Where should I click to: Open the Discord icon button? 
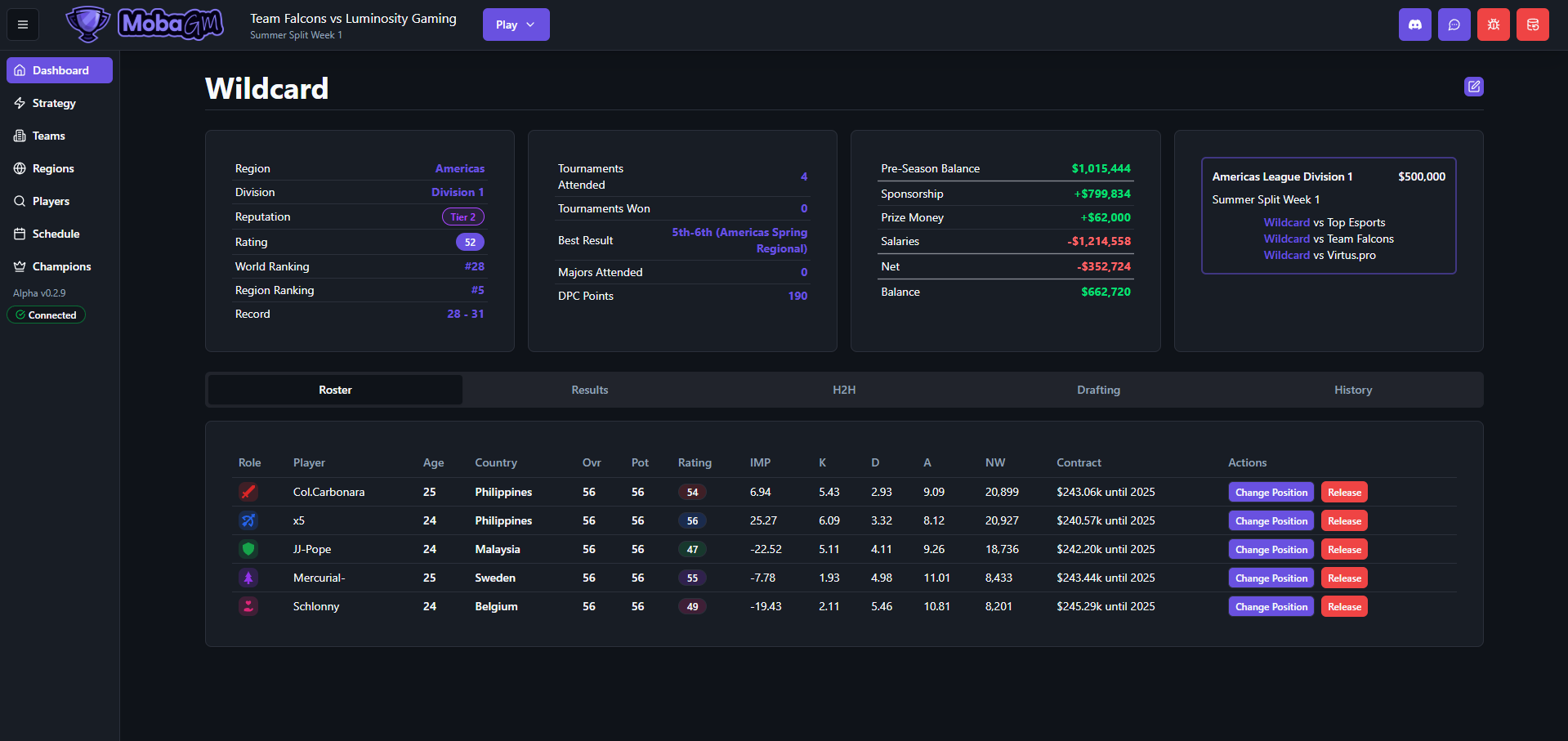pyautogui.click(x=1414, y=25)
